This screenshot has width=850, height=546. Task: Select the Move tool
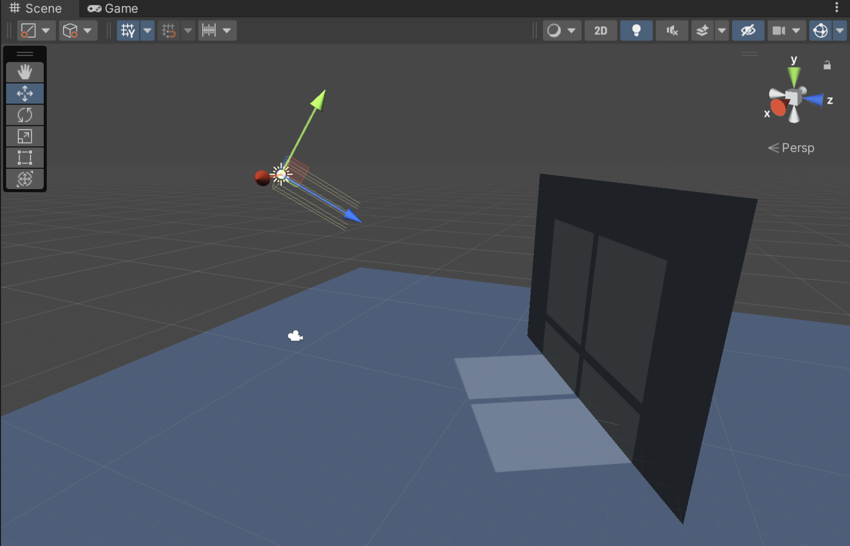click(25, 93)
